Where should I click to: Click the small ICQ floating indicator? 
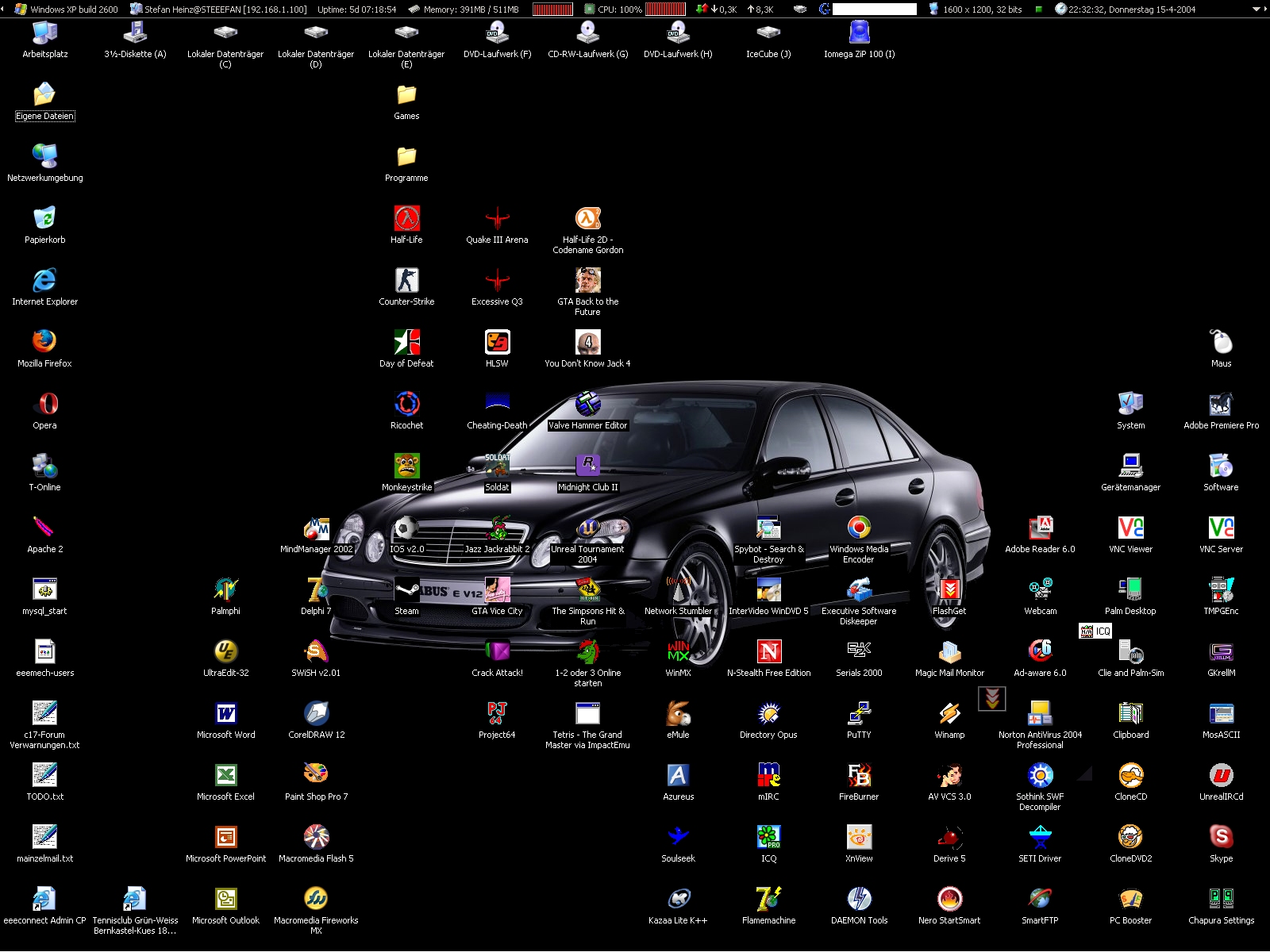click(1095, 631)
